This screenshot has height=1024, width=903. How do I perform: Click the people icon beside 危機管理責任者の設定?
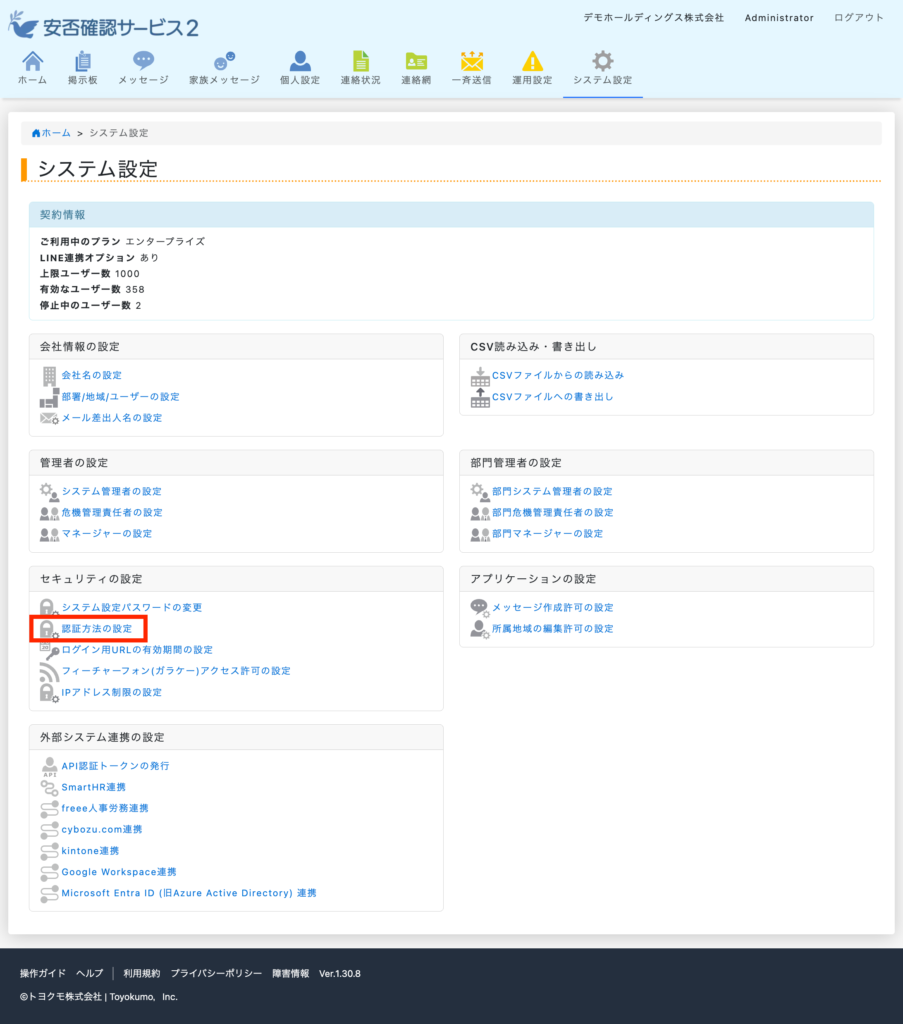[49, 513]
